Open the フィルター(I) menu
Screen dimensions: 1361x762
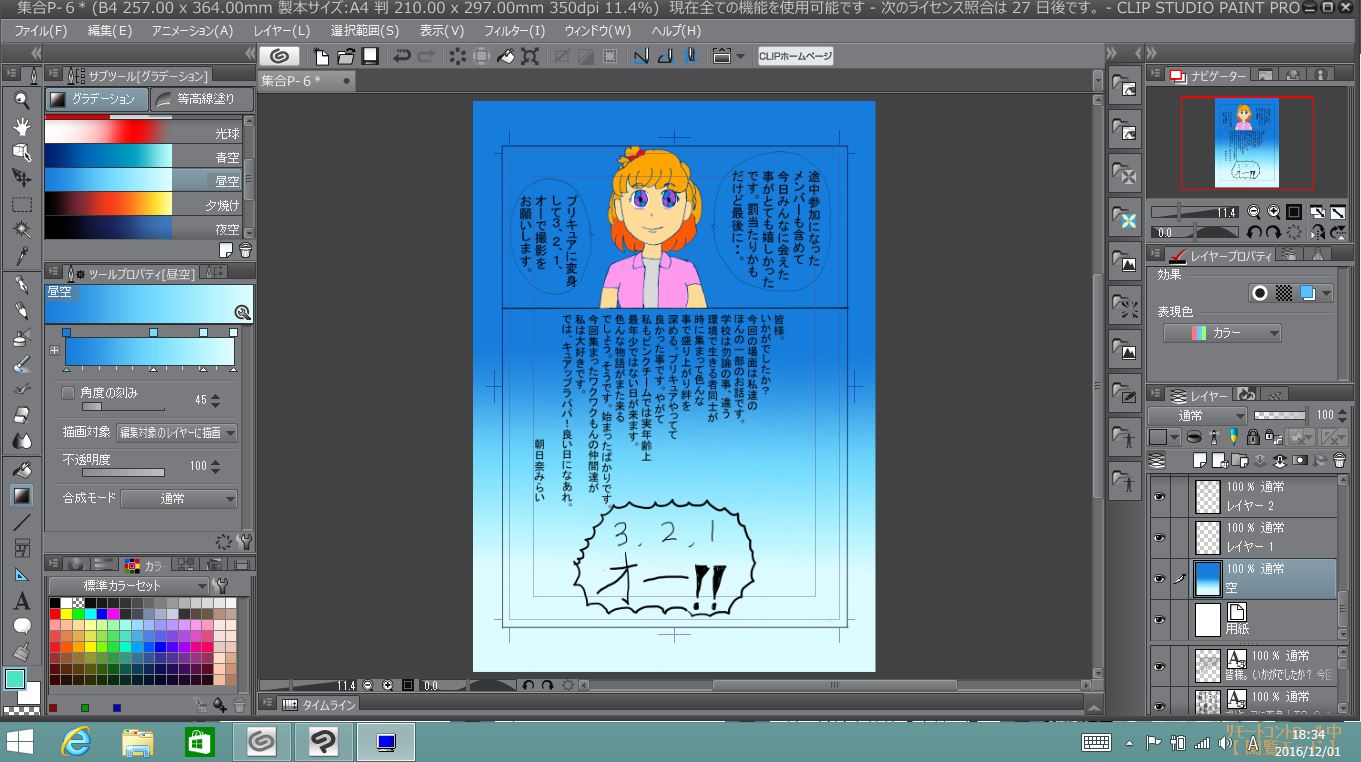[x=514, y=31]
